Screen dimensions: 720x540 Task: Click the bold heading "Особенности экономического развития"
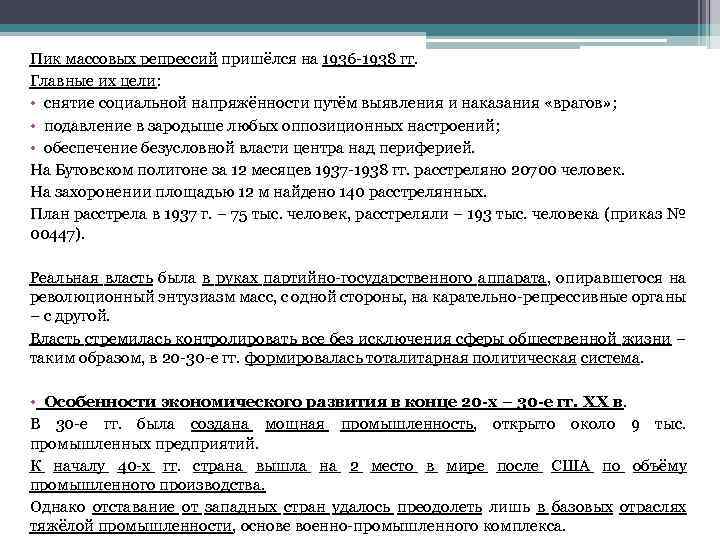pos(335,402)
